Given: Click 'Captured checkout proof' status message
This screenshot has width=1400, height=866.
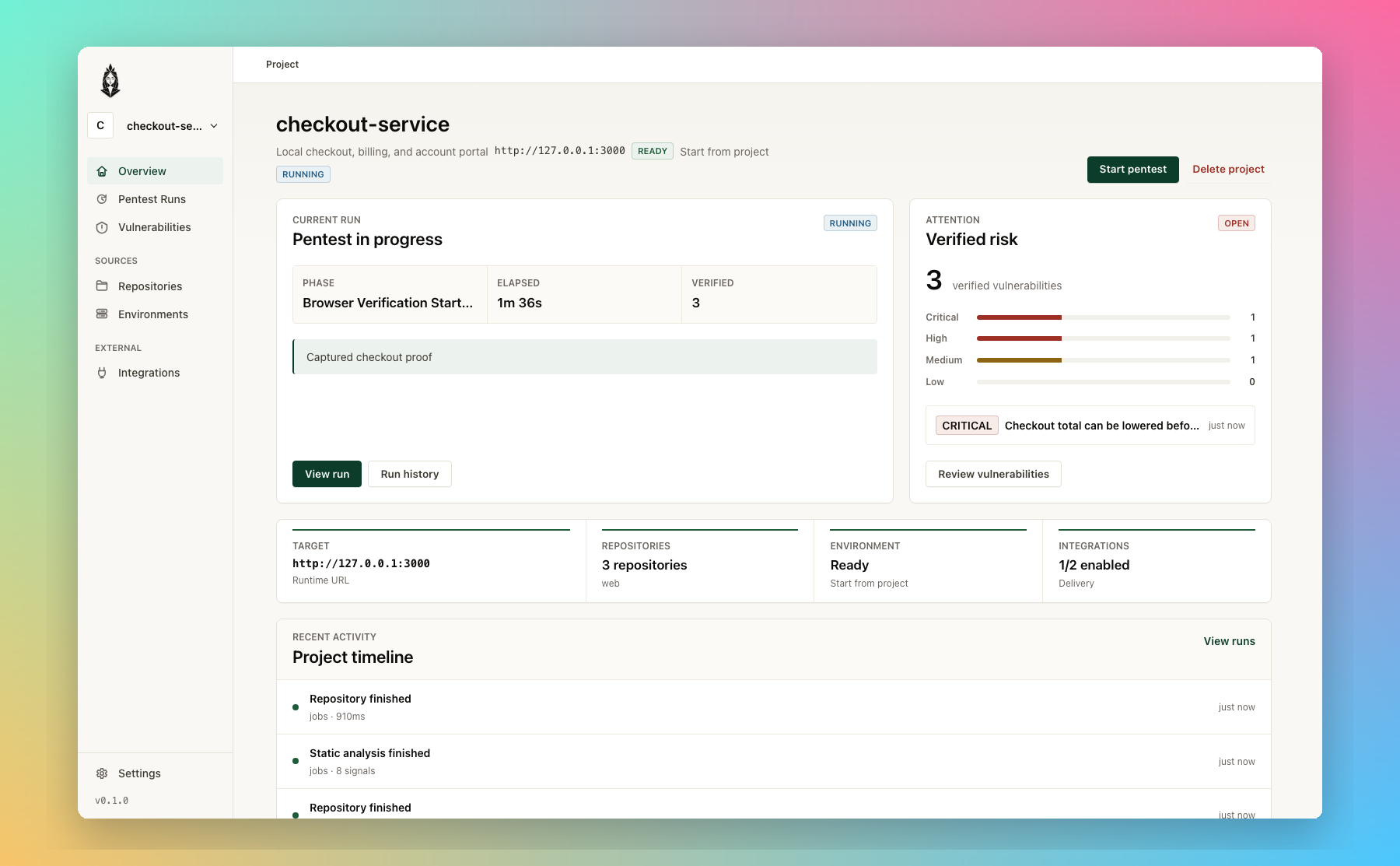Looking at the screenshot, I should click(585, 357).
